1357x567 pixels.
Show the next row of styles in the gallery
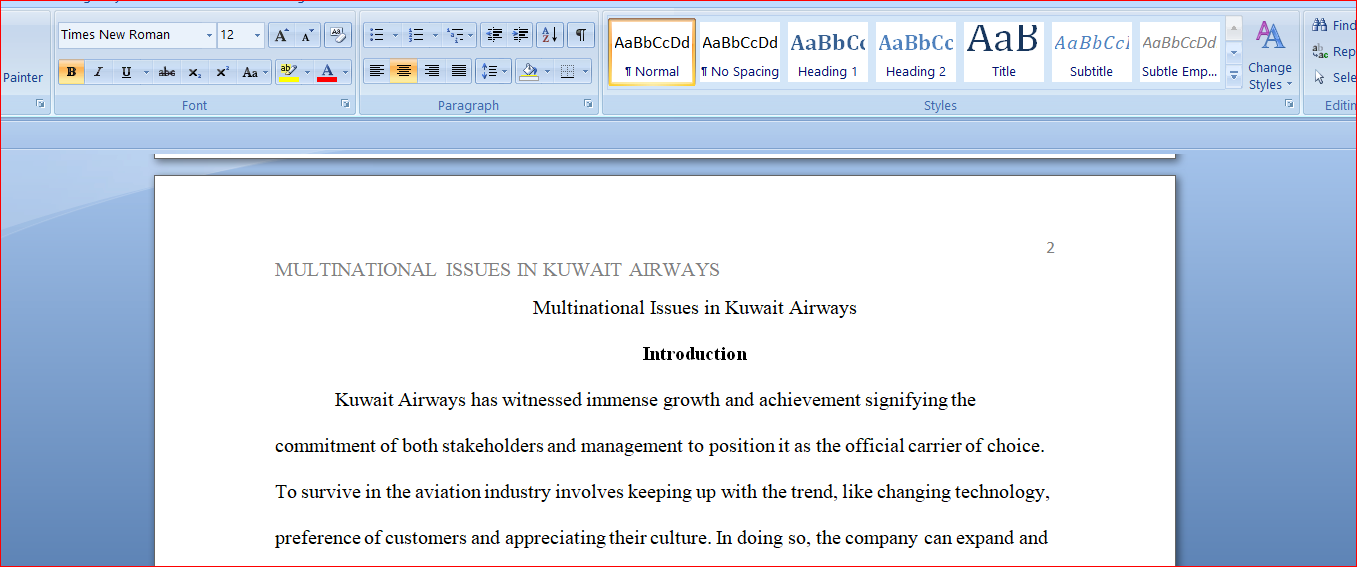(1234, 51)
